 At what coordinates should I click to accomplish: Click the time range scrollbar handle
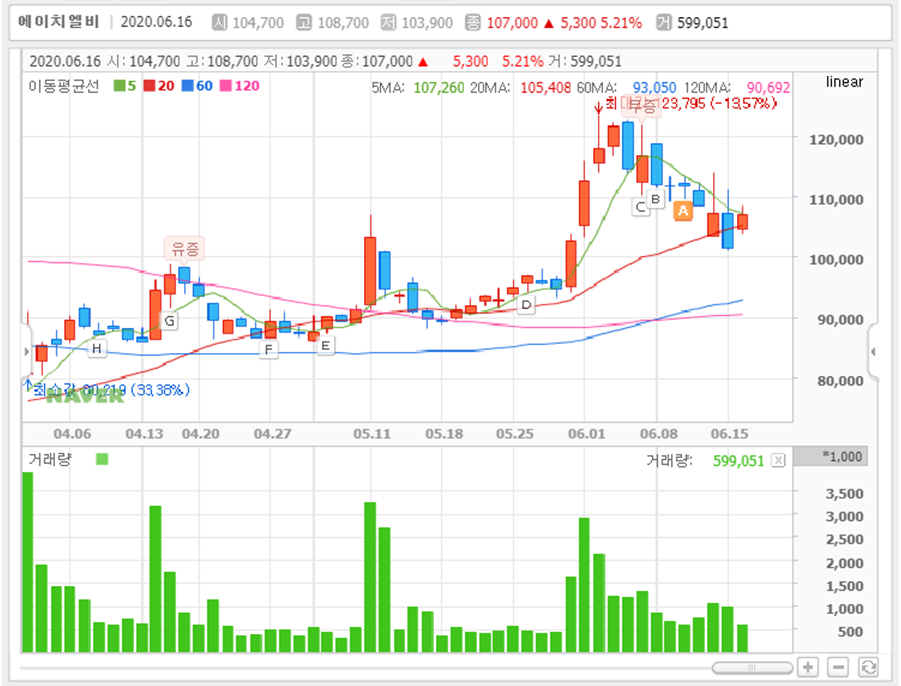(x=752, y=668)
